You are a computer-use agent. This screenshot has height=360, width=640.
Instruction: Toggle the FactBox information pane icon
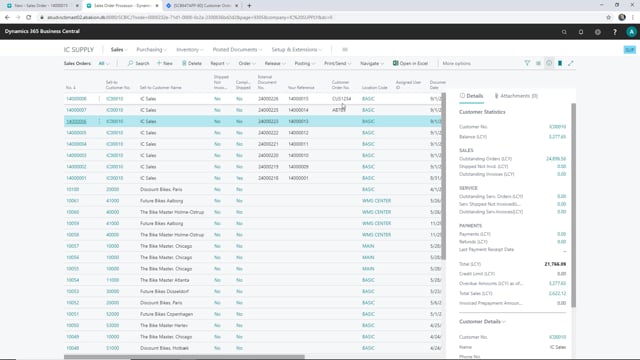click(x=549, y=63)
